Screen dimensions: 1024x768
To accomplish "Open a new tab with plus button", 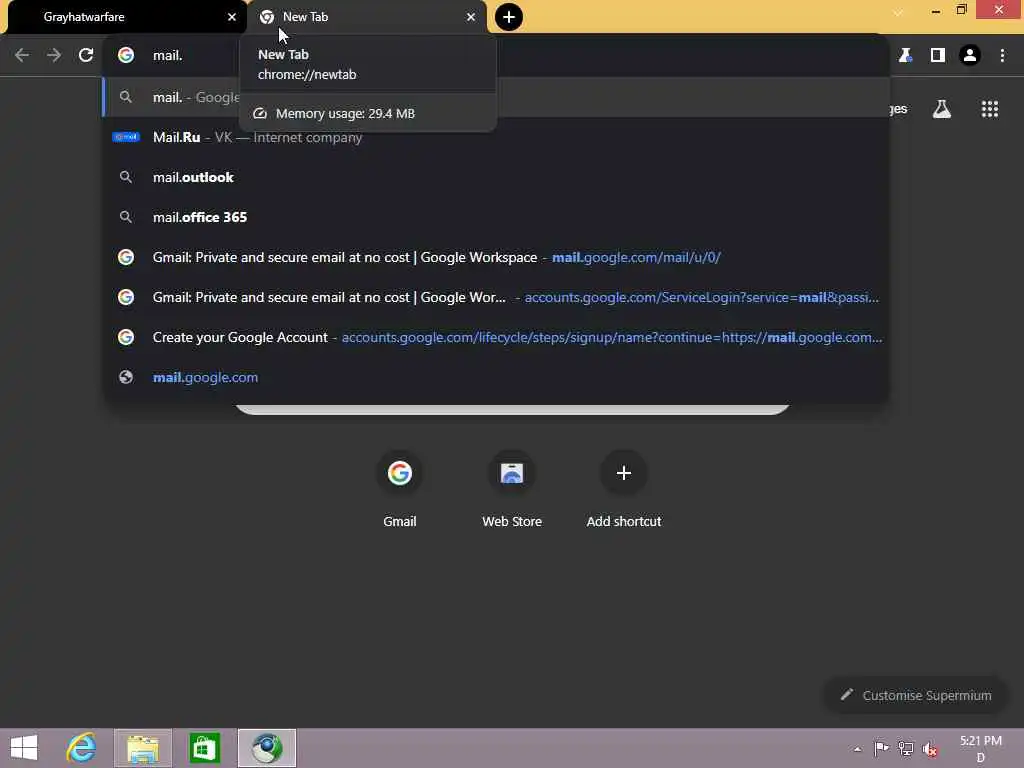I will point(508,17).
